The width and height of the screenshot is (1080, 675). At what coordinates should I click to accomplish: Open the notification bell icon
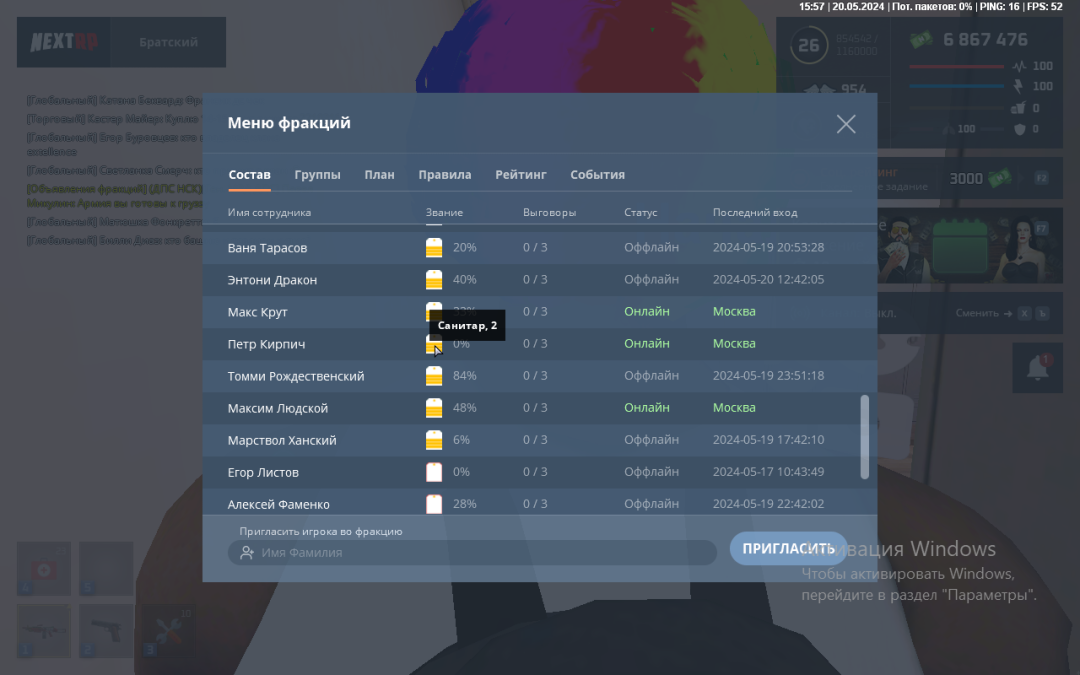(x=1036, y=368)
